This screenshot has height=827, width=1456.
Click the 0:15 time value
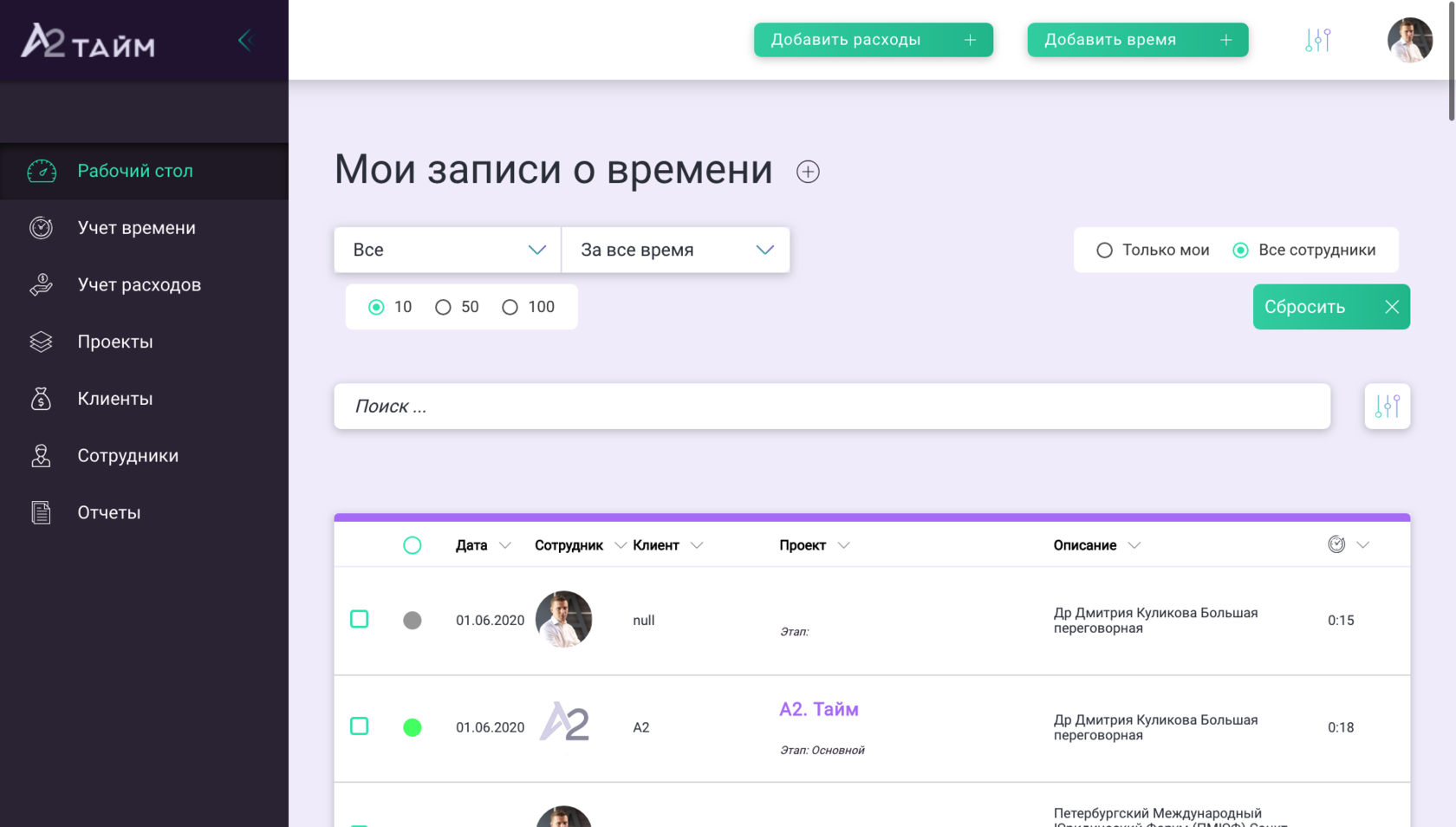click(x=1341, y=621)
